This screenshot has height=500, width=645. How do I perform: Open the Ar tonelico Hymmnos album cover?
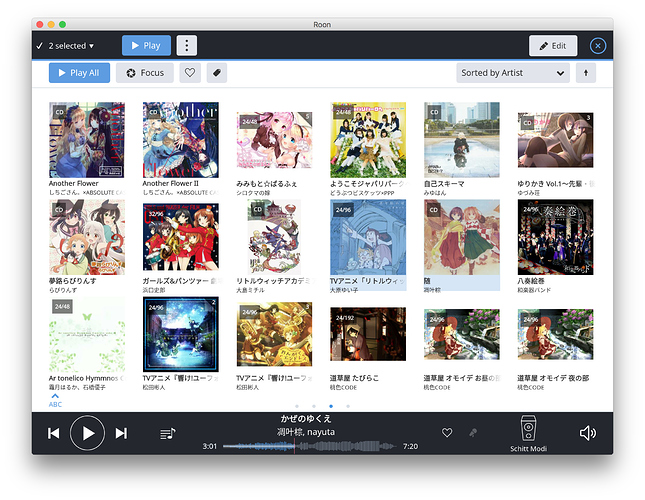click(x=87, y=334)
